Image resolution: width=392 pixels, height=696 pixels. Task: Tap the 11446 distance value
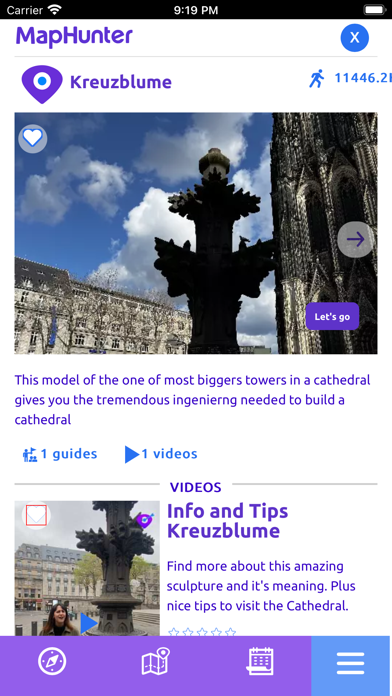click(x=363, y=78)
